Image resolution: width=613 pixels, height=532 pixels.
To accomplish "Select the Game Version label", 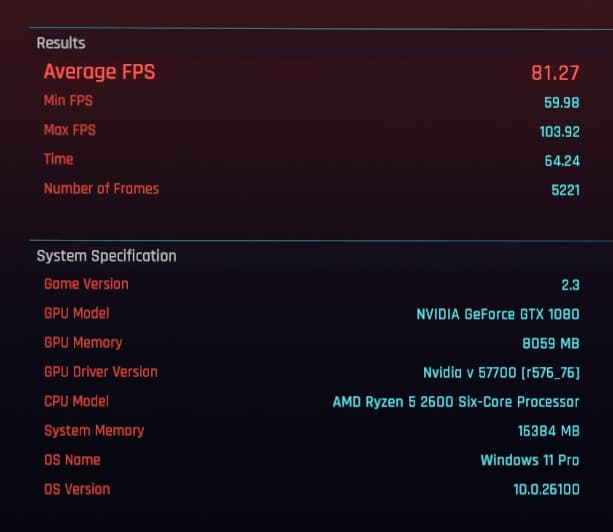I will coord(86,284).
